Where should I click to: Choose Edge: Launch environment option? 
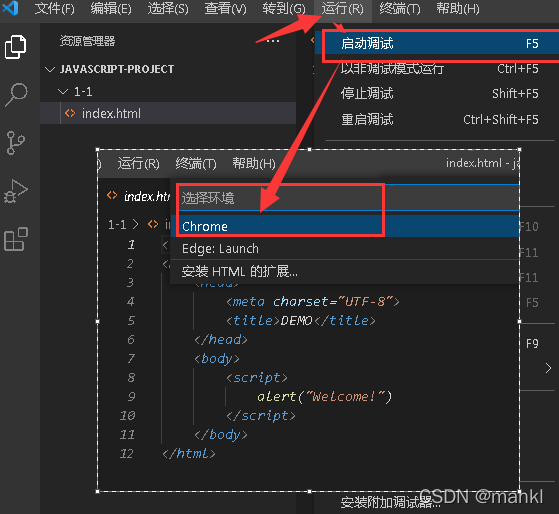pyautogui.click(x=344, y=248)
